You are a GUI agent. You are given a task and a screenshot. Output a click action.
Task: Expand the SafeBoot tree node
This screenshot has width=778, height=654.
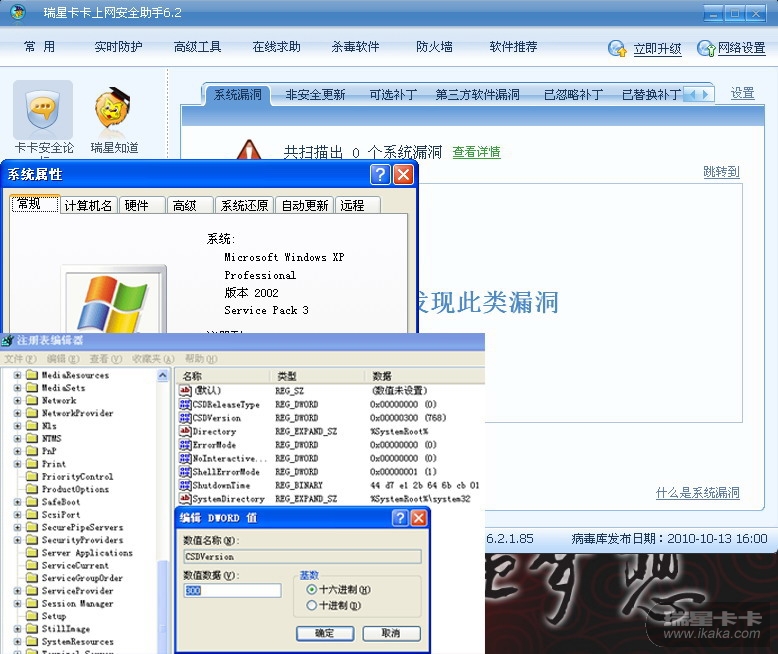pyautogui.click(x=17, y=502)
